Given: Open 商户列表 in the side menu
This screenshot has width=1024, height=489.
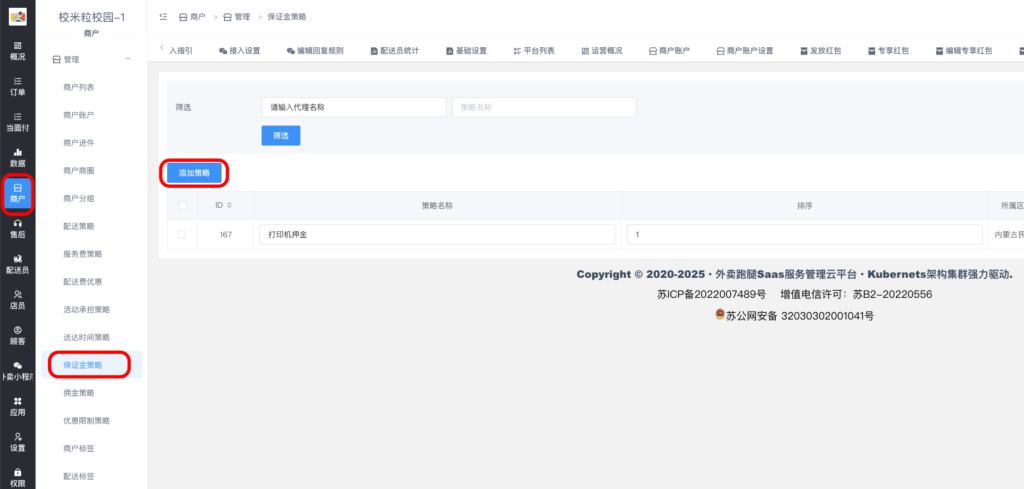Looking at the screenshot, I should [78, 87].
